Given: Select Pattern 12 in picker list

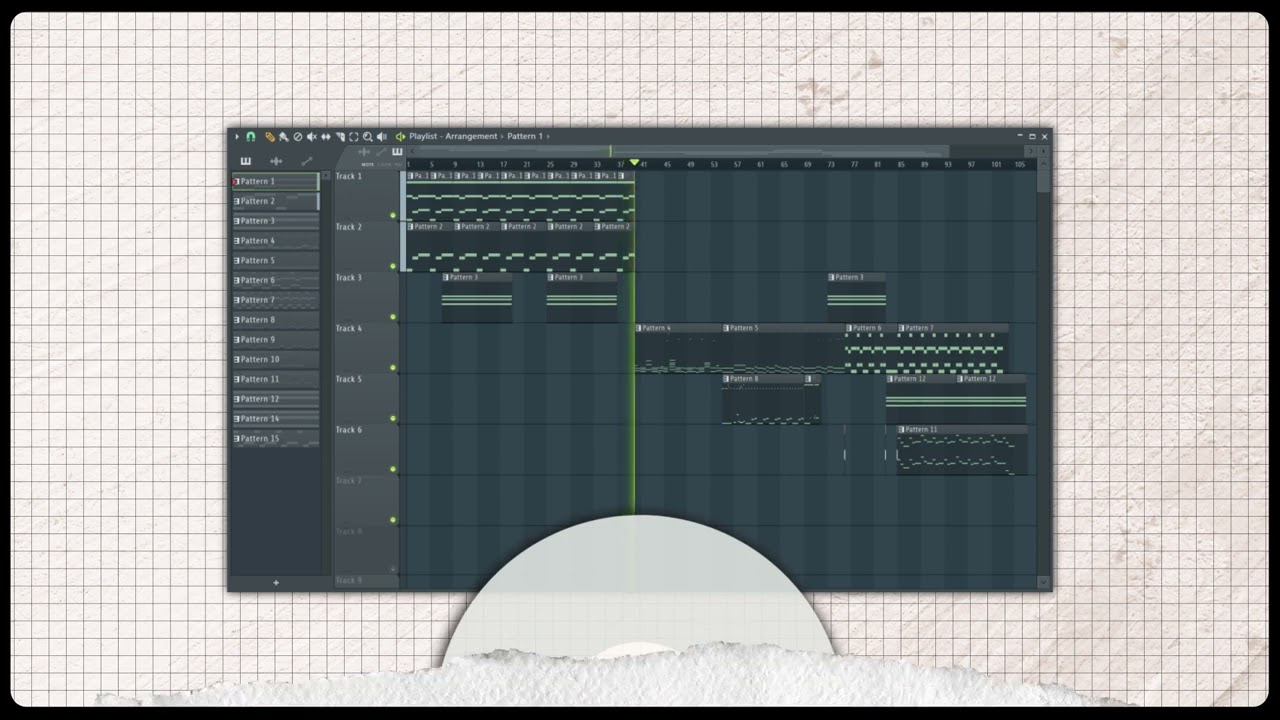Looking at the screenshot, I should [275, 399].
